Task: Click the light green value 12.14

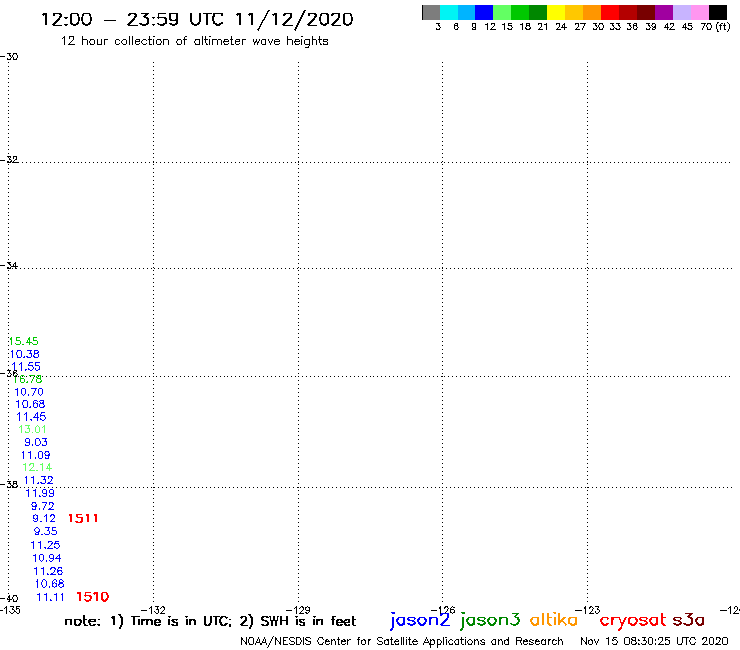Action: point(37,467)
